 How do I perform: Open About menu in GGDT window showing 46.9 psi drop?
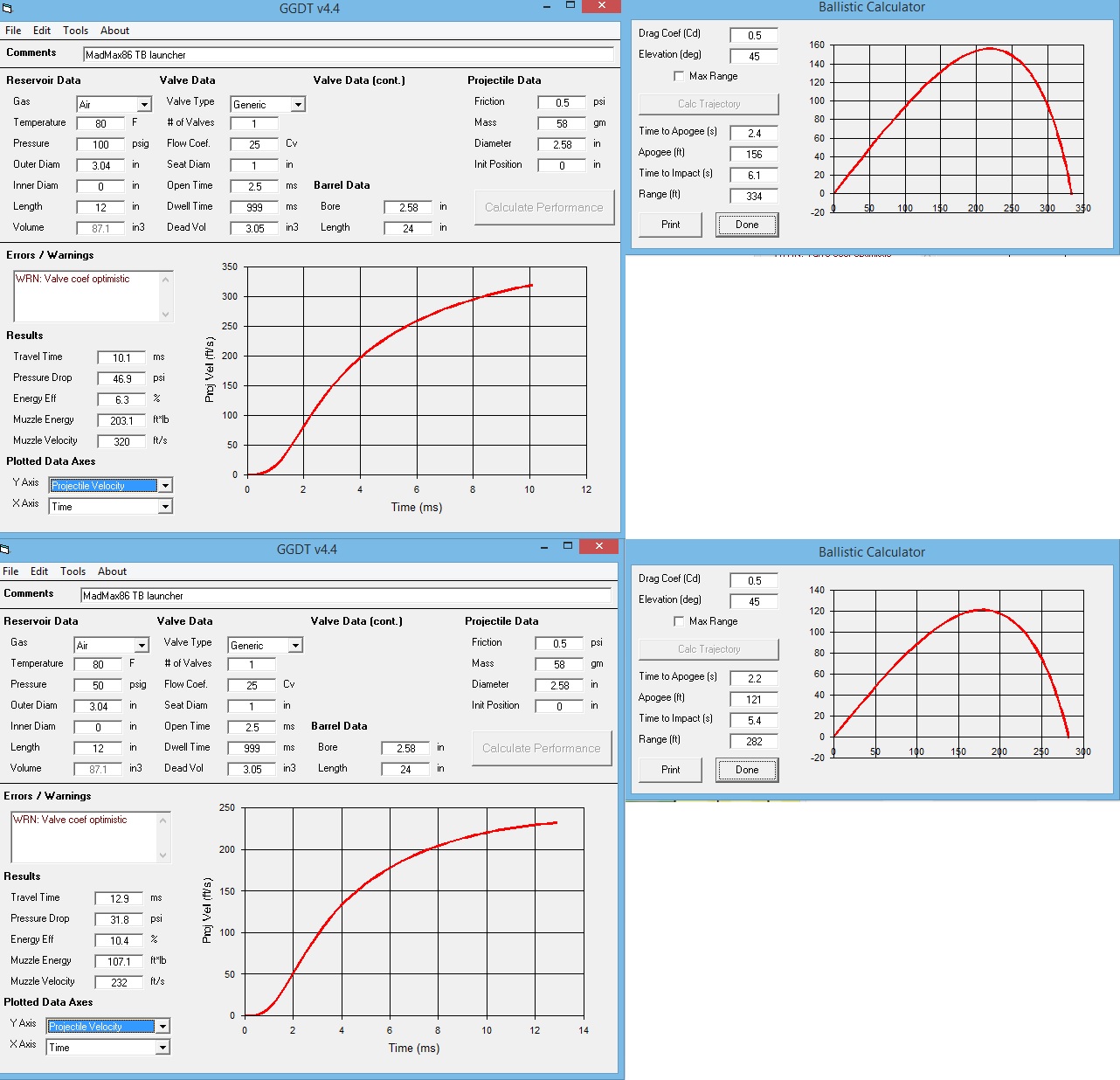click(114, 31)
